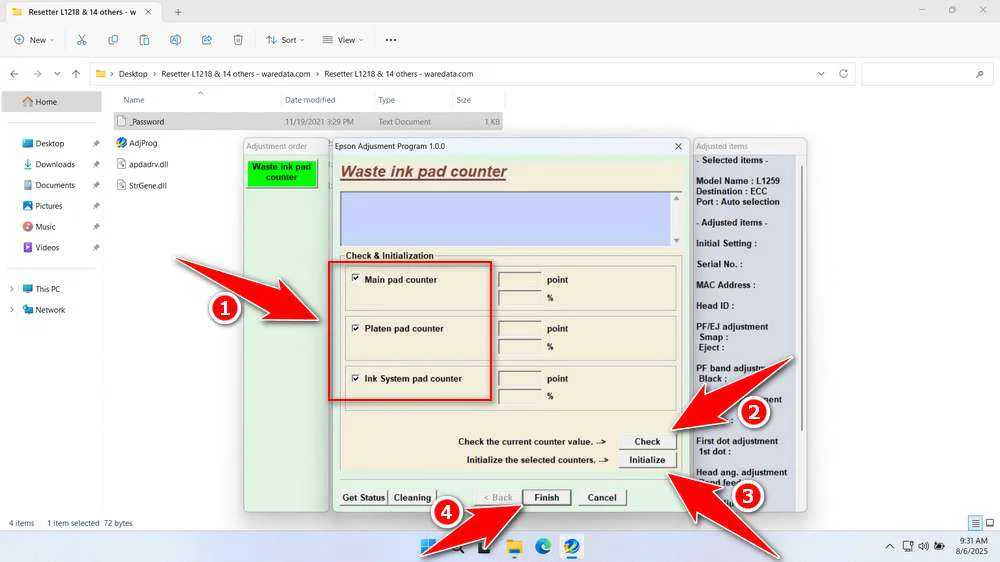Uncheck the Main pad counter checkbox
Screen dimensions: 1000x562
(x=355, y=279)
